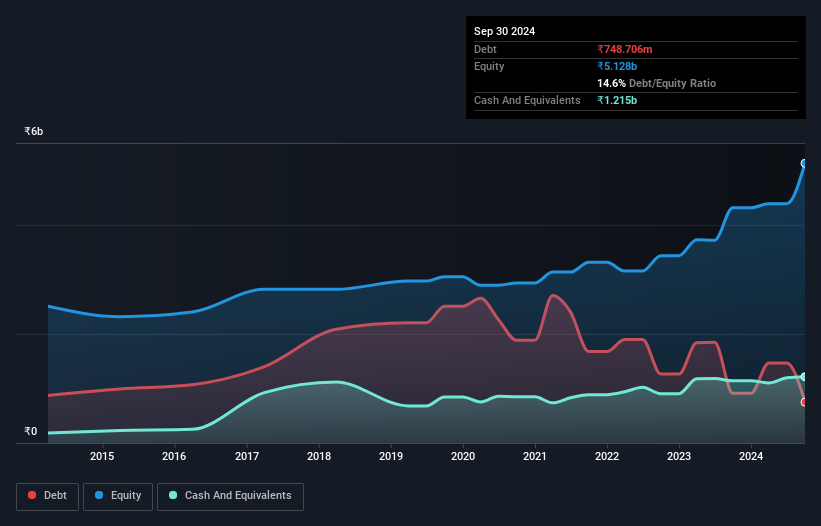Click the 2021 x-axis year label

coord(535,457)
